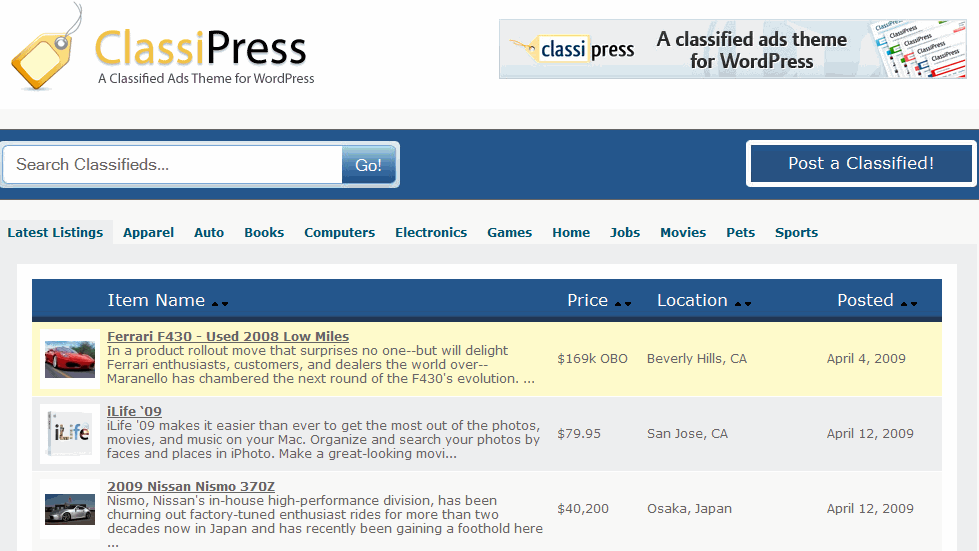The height and width of the screenshot is (551, 979).
Task: Open the ClassiPress banner advertisement
Action: [x=732, y=49]
